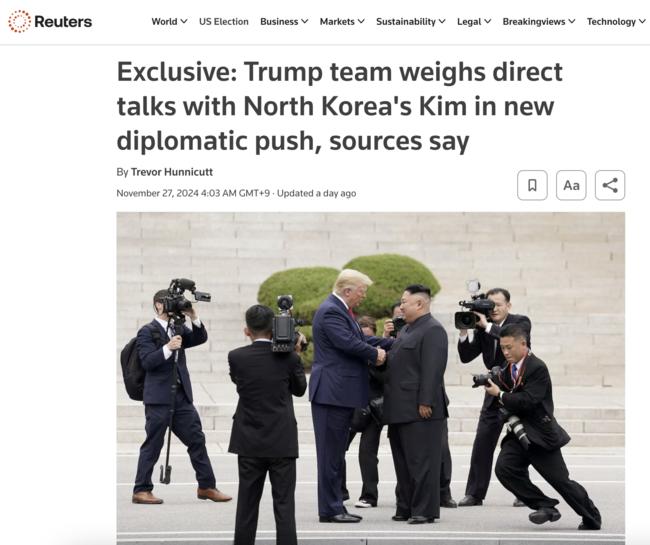Open the Business menu item
This screenshot has width=650, height=545.
[x=279, y=22]
